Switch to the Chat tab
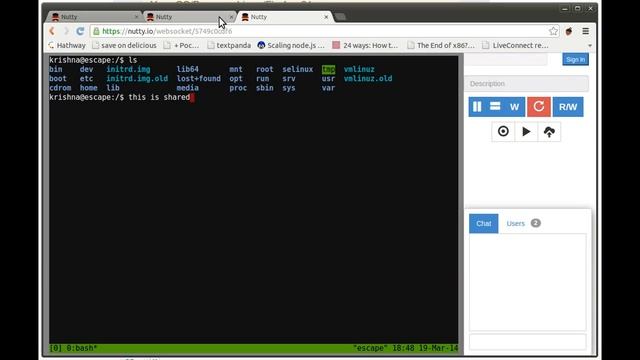 pyautogui.click(x=484, y=224)
